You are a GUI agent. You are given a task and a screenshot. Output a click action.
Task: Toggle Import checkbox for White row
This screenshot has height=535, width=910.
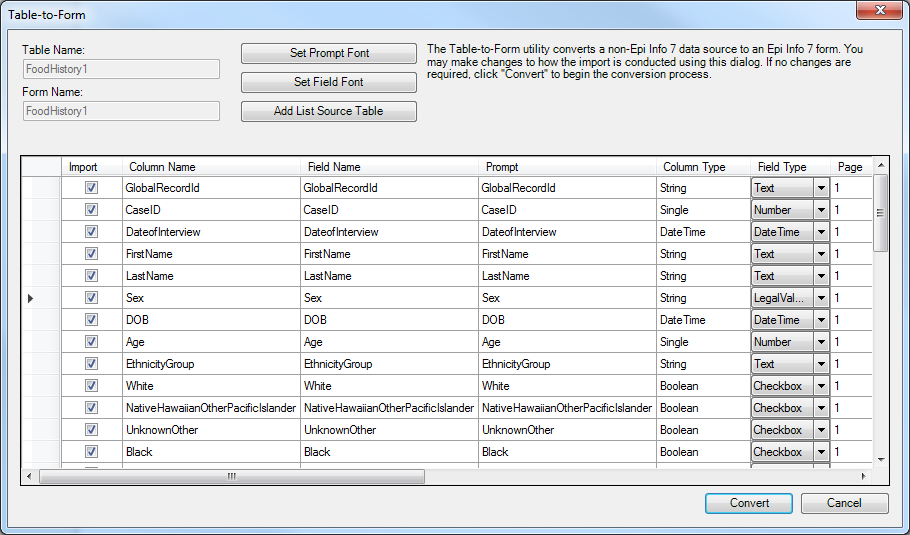tap(91, 386)
